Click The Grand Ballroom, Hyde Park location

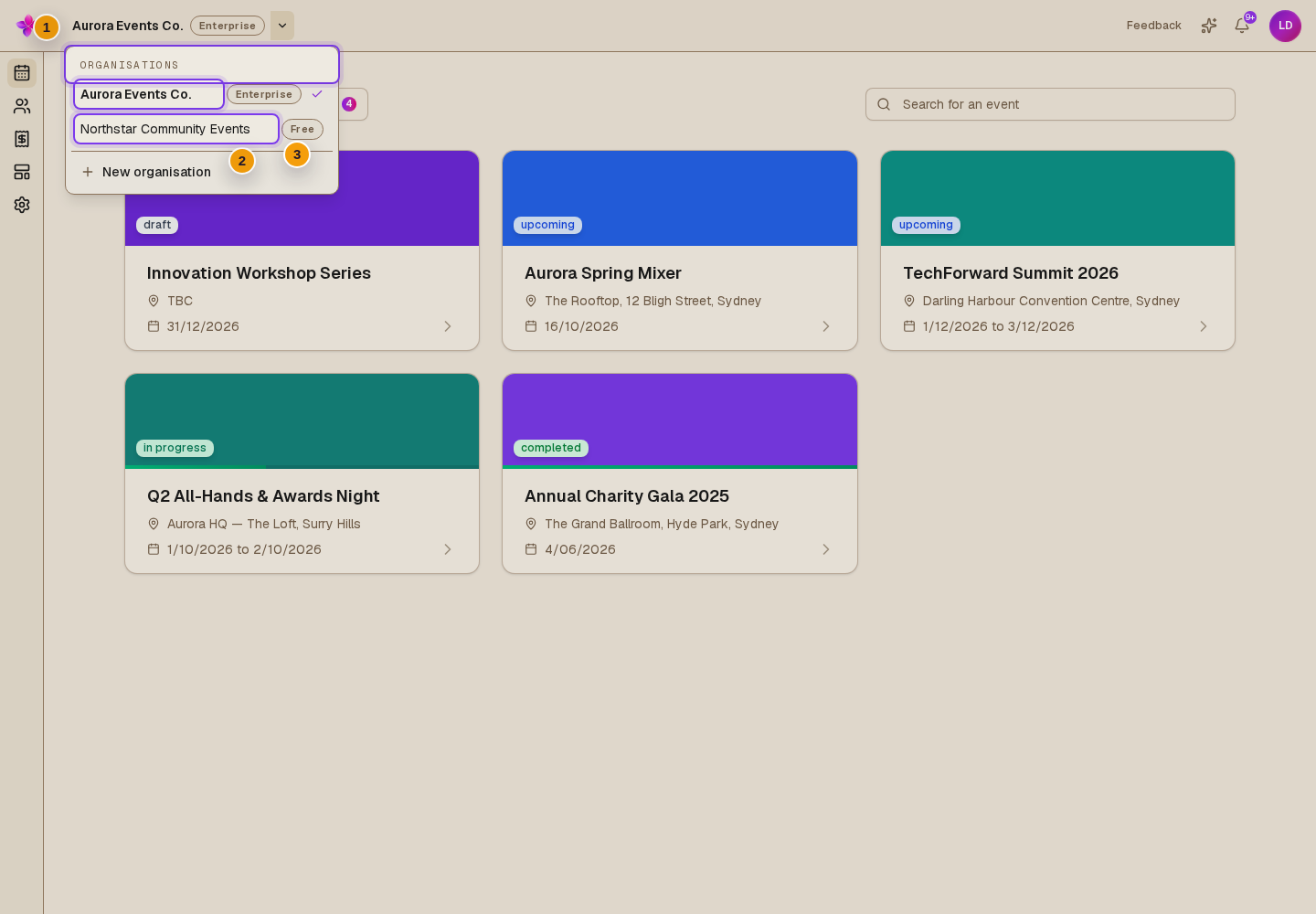pos(662,524)
